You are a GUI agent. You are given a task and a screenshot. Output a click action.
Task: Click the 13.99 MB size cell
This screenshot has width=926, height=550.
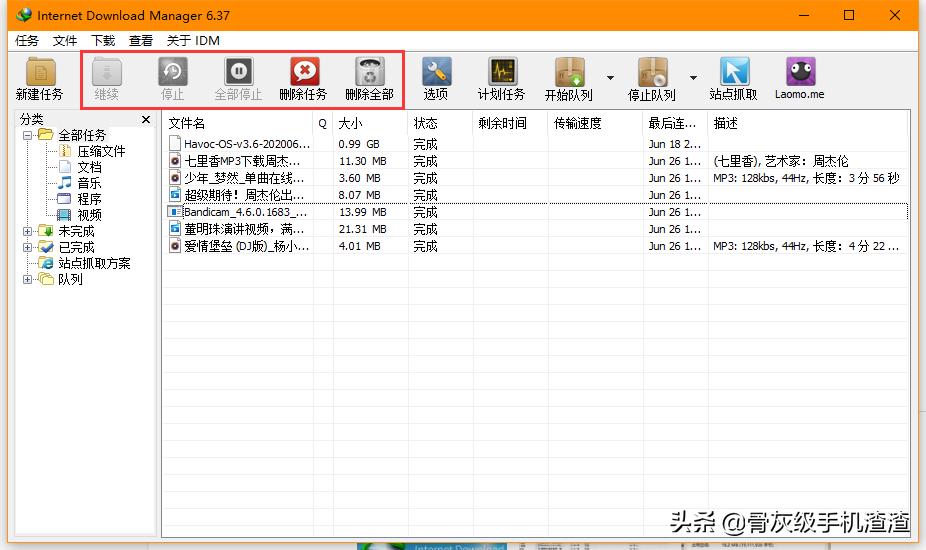click(362, 211)
